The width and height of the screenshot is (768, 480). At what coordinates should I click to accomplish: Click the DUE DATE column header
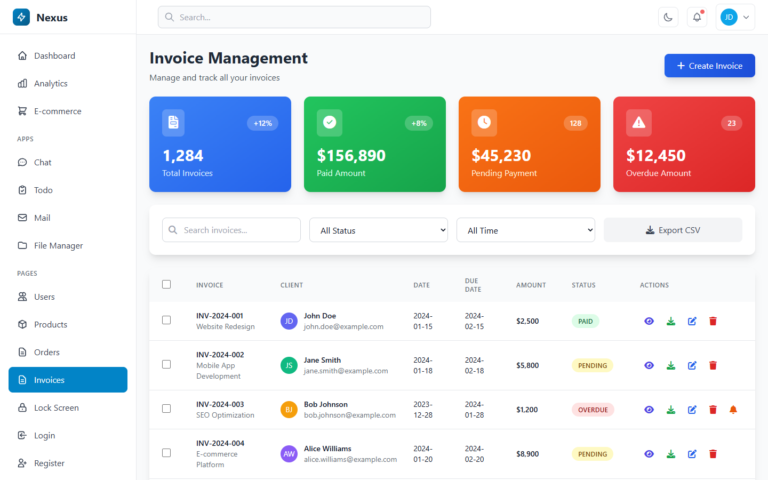[473, 285]
